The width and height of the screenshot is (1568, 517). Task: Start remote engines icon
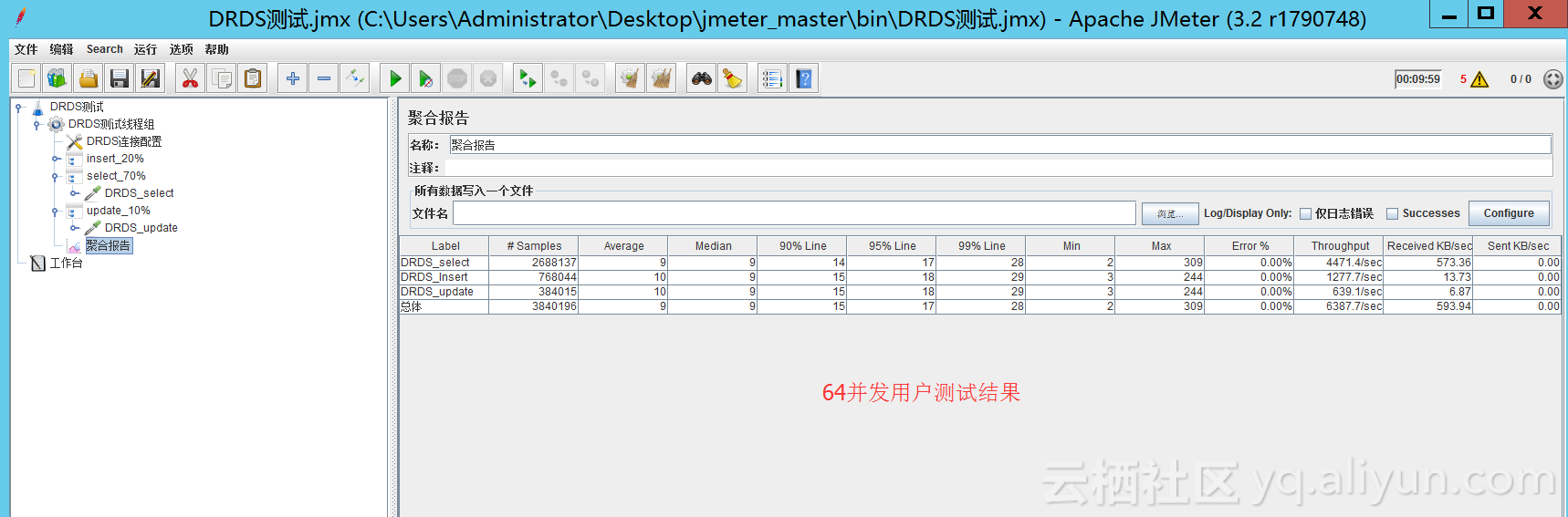[x=528, y=78]
